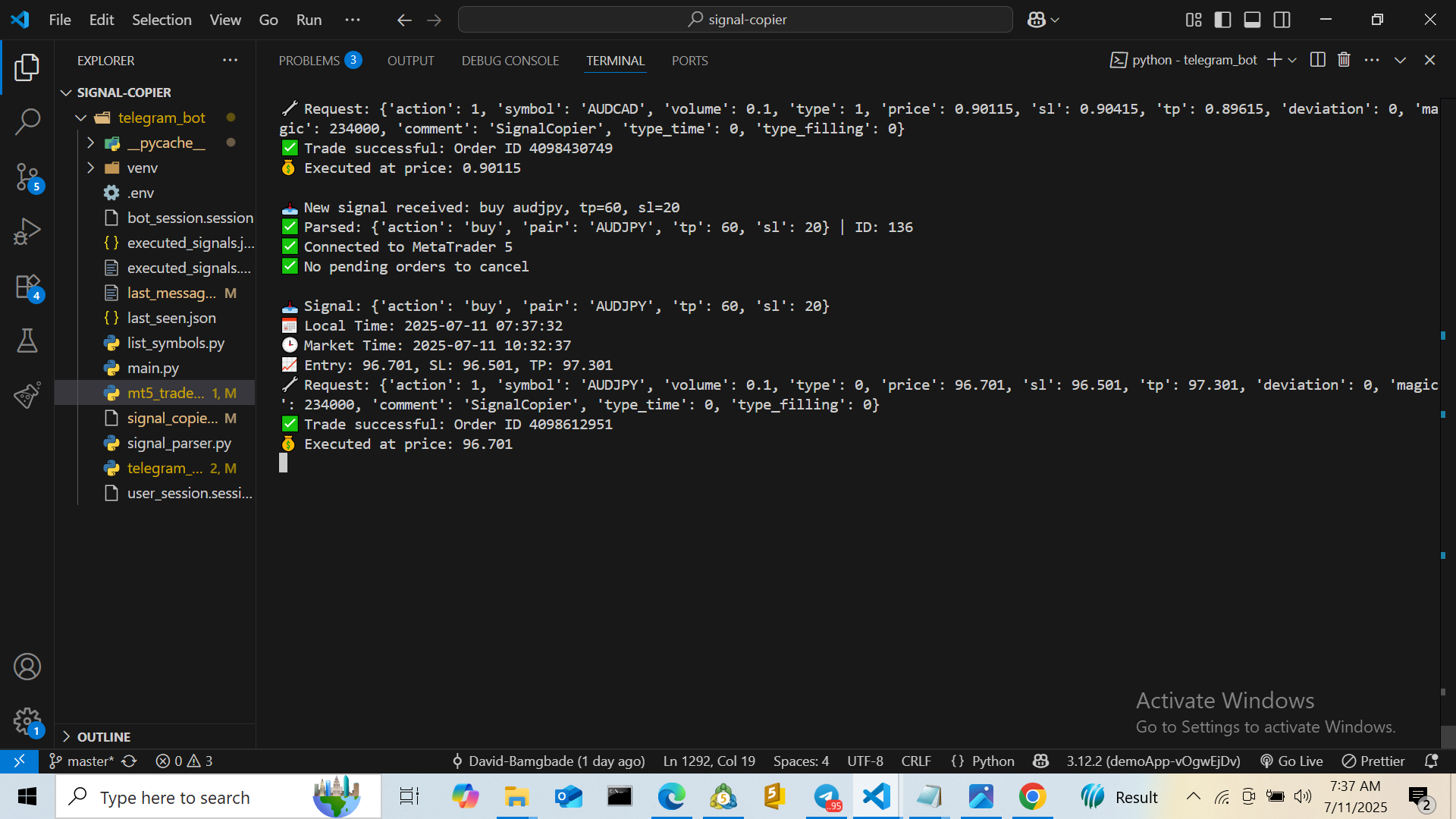The image size is (1456, 819).
Task: Open new terminal profile dropdown arrow
Action: pyautogui.click(x=1292, y=60)
